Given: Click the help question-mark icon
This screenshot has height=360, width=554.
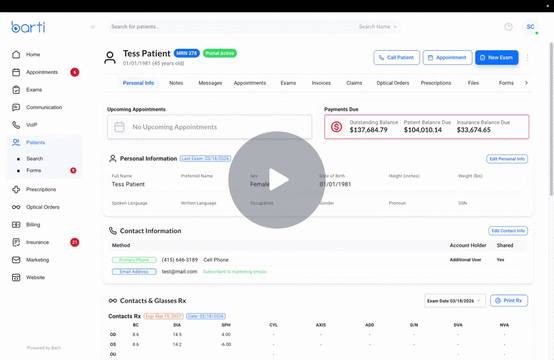Looking at the screenshot, I should click(x=508, y=27).
